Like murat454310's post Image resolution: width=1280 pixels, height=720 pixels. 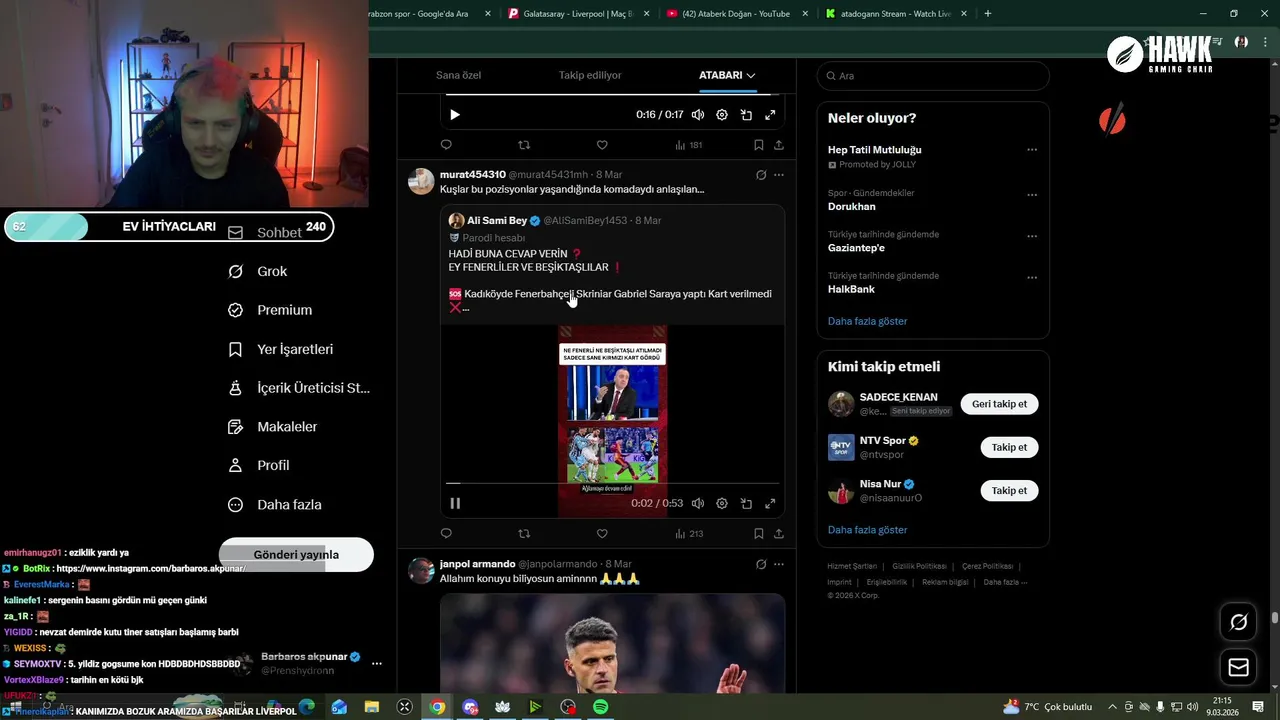[602, 534]
